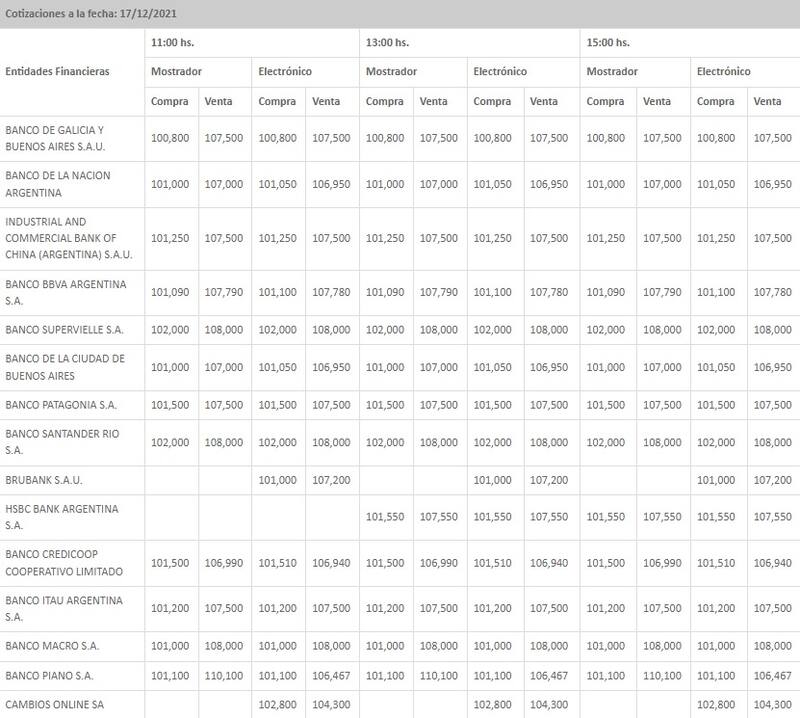Select Industrial and Commercial Bank of China name
This screenshot has width=800, height=718.
pos(62,237)
